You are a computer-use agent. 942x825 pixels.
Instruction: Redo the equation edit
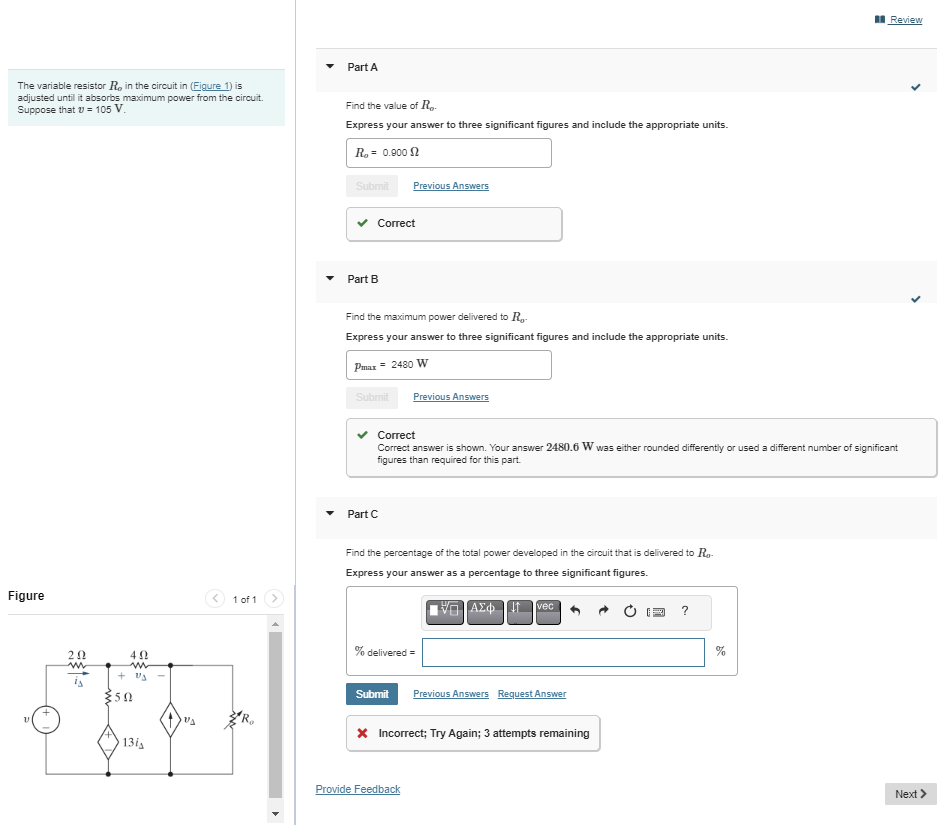[603, 612]
